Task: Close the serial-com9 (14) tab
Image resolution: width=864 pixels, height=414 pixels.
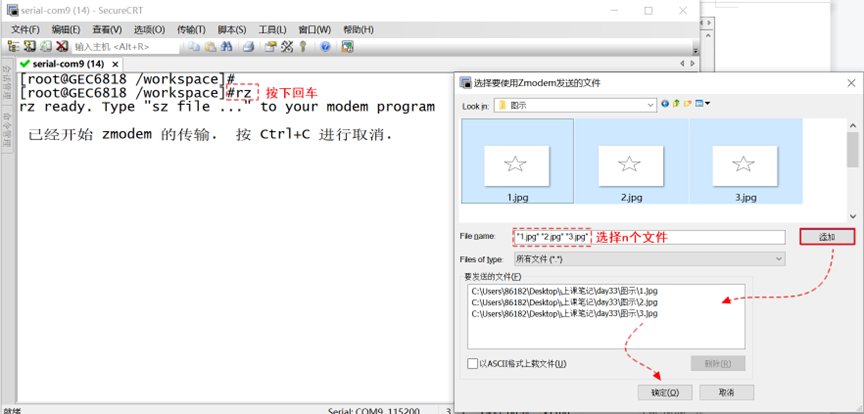Action: 115,64
